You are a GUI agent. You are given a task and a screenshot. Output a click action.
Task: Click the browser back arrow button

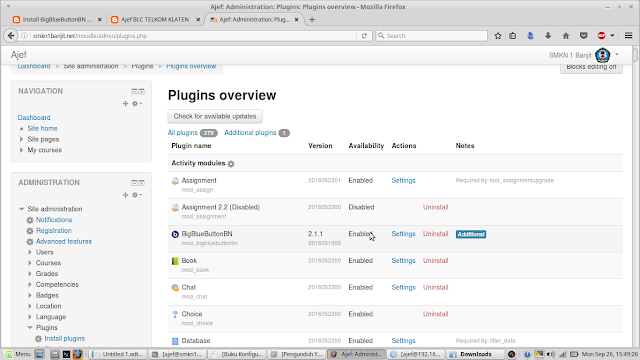[x=11, y=36]
